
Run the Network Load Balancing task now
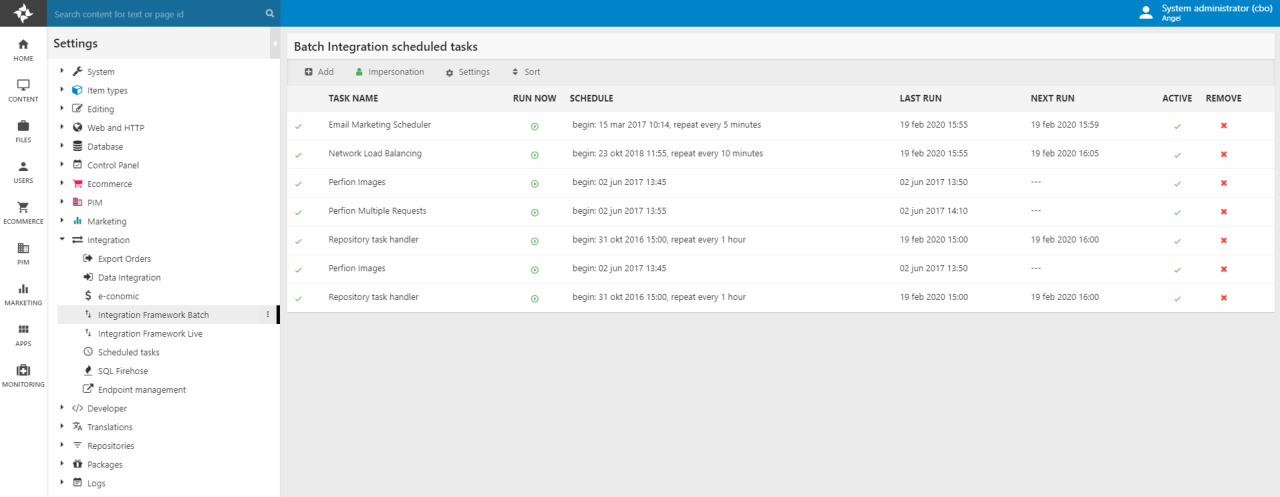(534, 155)
